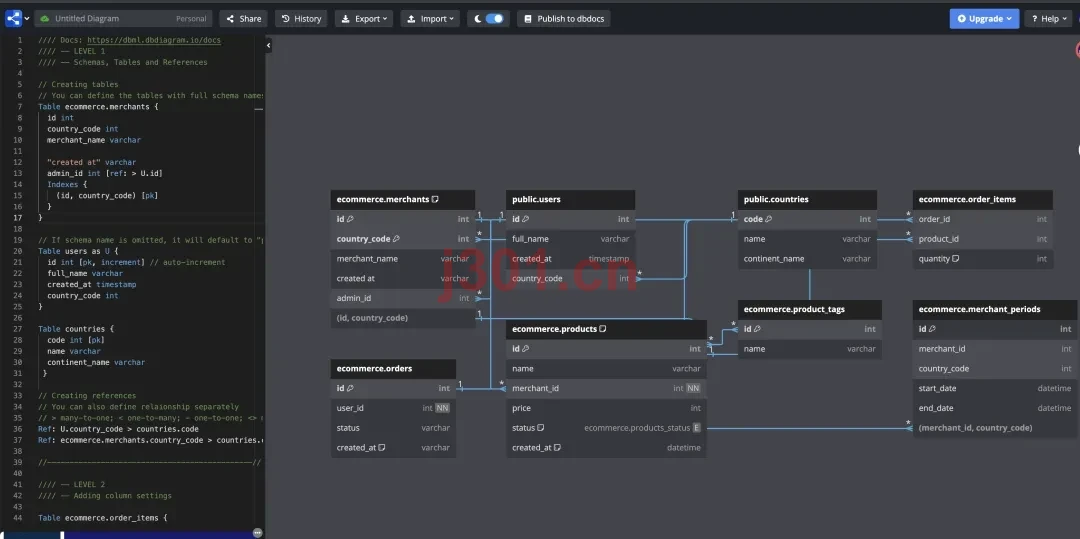This screenshot has width=1080, height=539.
Task: Open the Share dialog
Action: 243,19
